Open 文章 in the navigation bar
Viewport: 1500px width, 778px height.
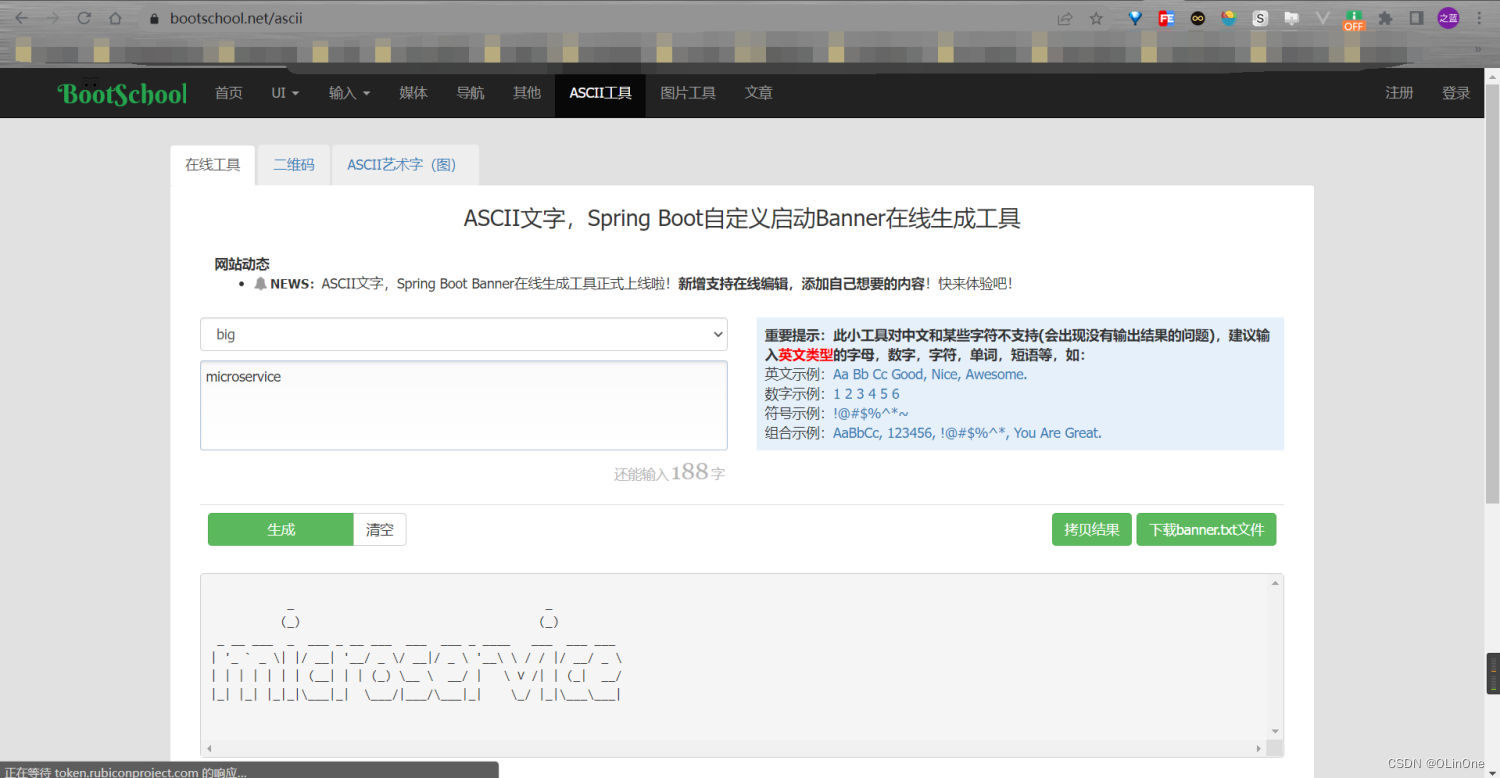pos(759,93)
